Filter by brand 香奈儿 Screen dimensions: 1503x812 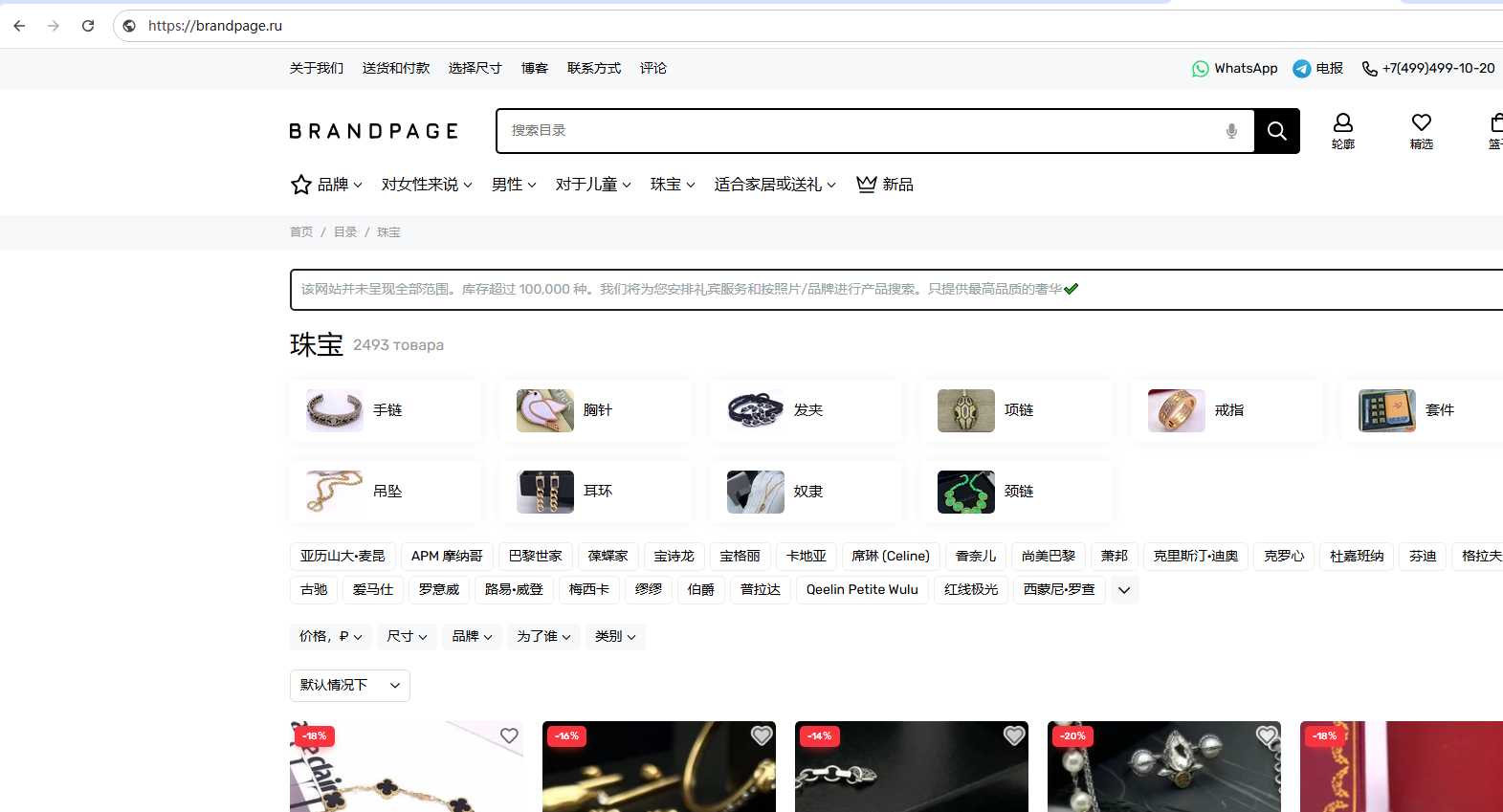coord(976,557)
